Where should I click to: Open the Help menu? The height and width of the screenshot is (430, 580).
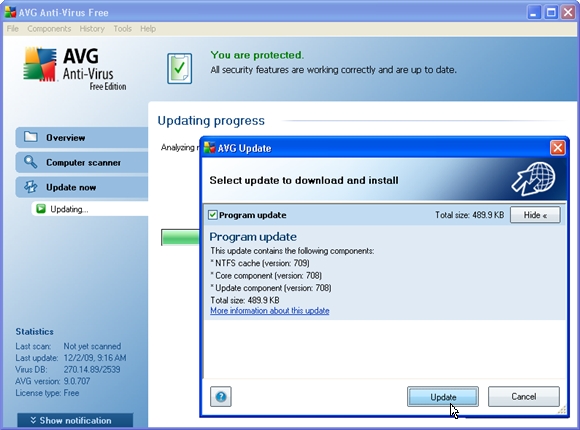point(148,28)
